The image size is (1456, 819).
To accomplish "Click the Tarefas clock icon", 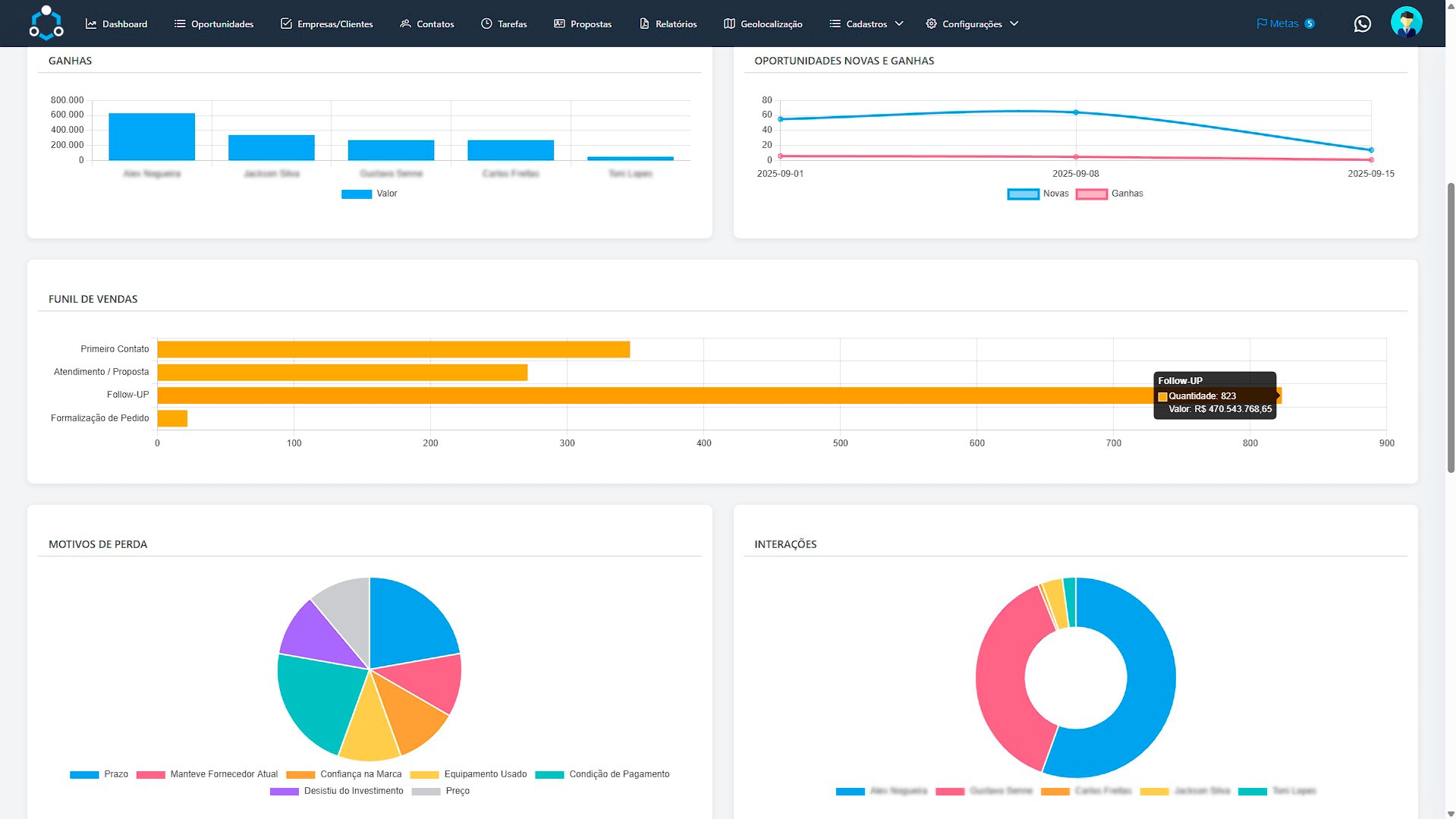I will click(x=486, y=24).
